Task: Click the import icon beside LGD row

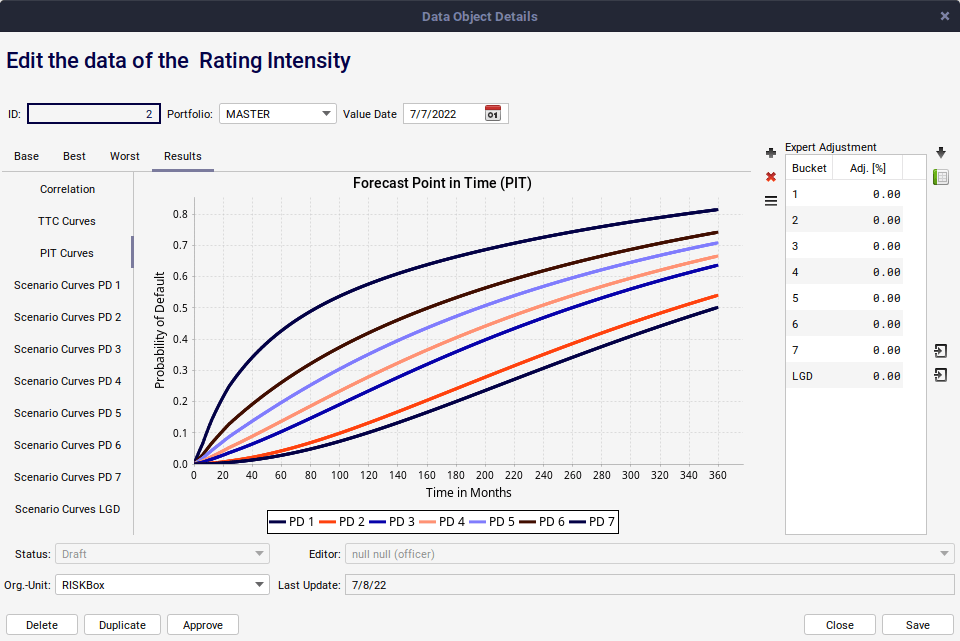Action: coord(940,375)
